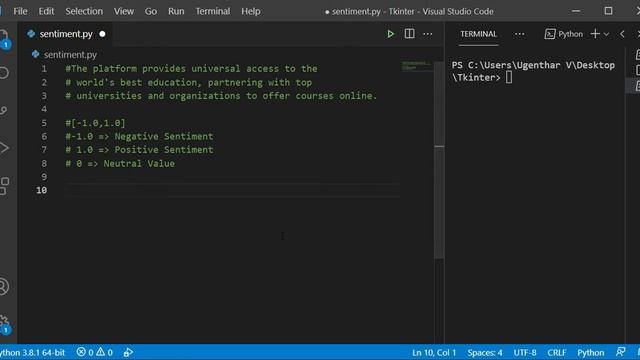Click the panel left chevron arrow
This screenshot has height=360, width=640.
622,34
